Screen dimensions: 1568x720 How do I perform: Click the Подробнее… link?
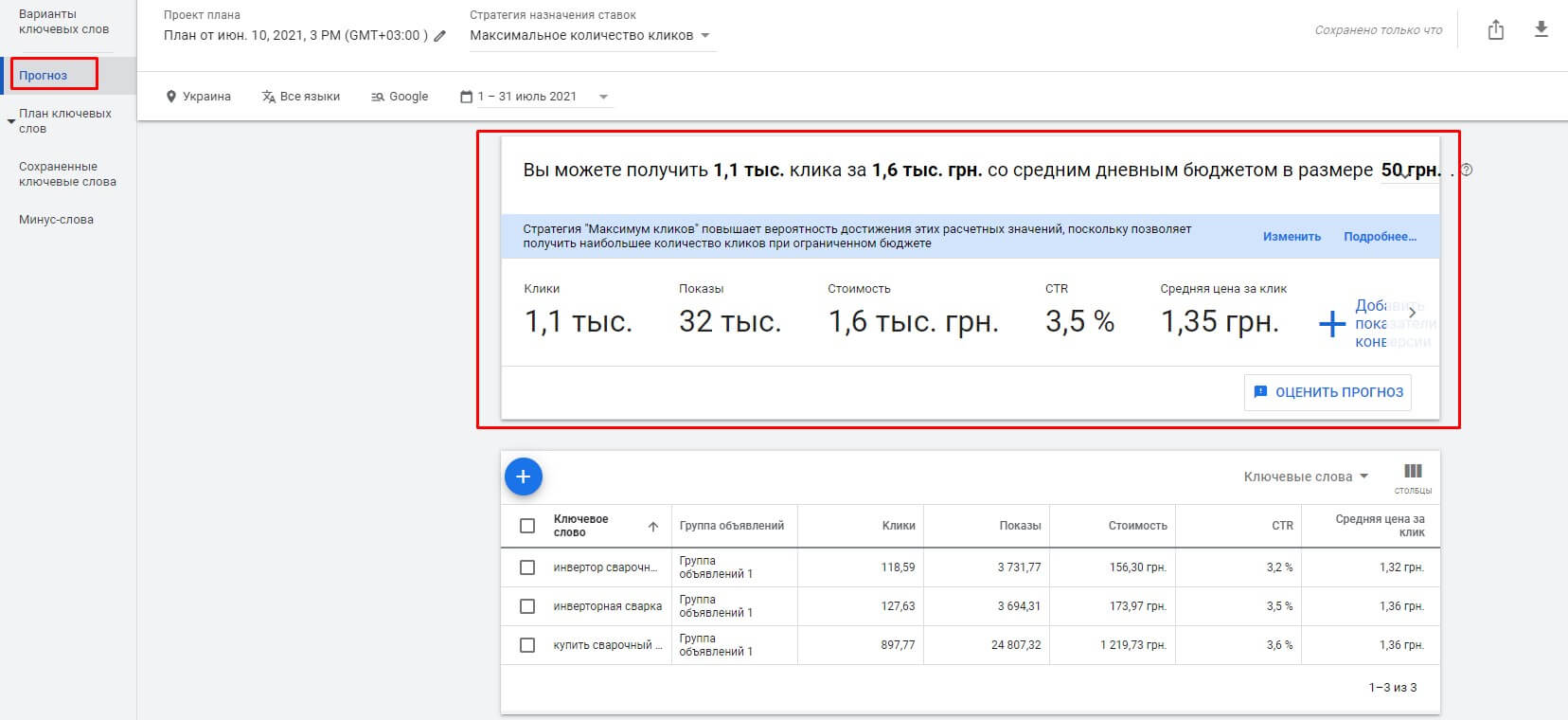(1380, 237)
